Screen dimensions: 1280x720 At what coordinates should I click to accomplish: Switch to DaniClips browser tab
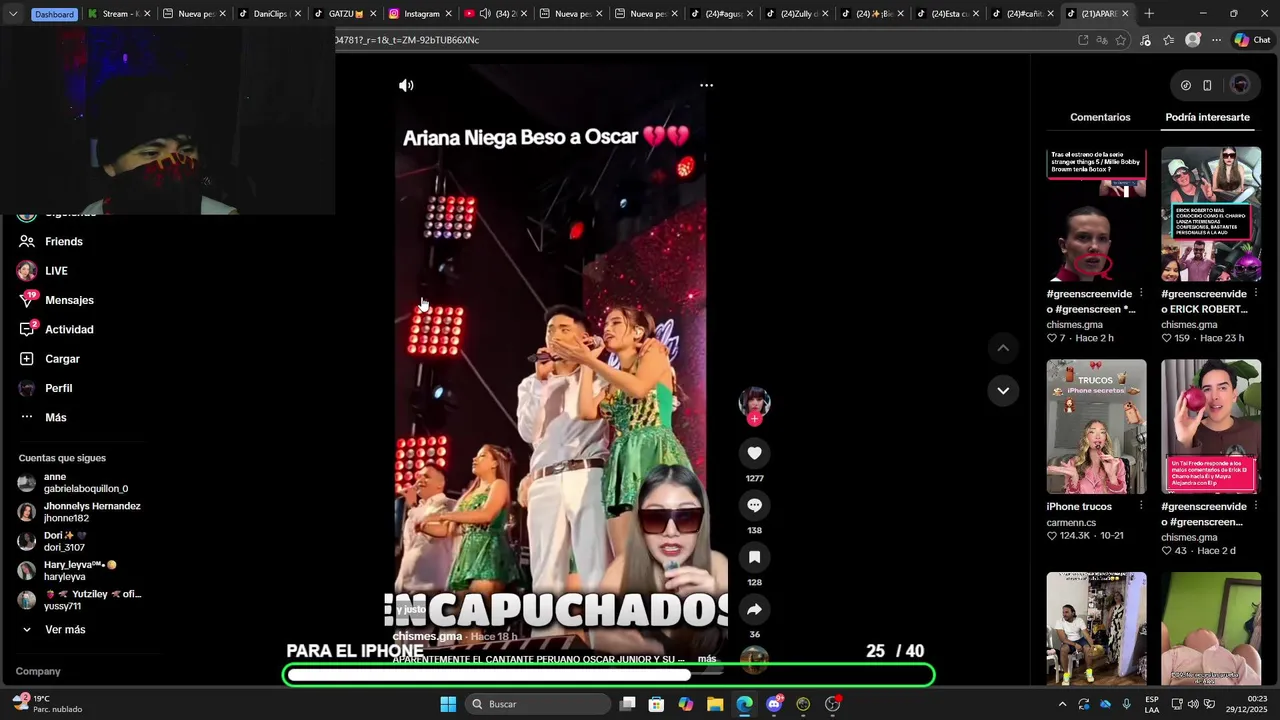click(271, 14)
